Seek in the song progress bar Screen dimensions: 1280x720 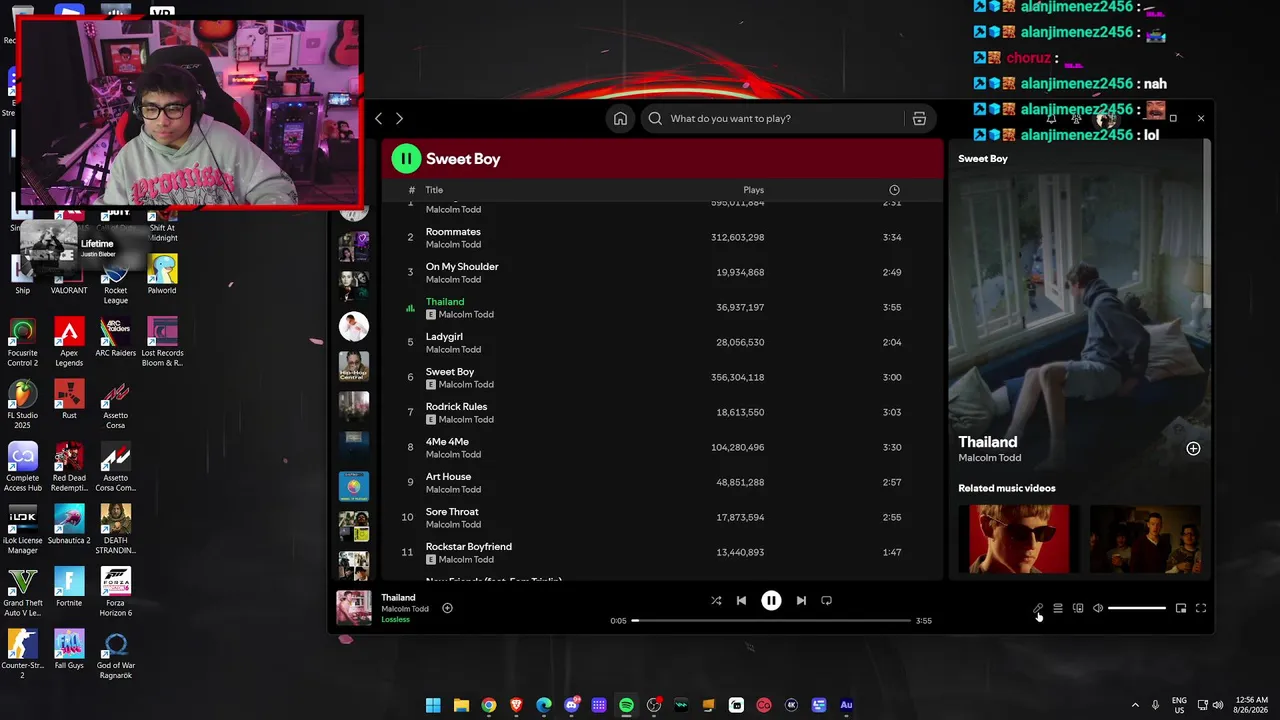771,620
